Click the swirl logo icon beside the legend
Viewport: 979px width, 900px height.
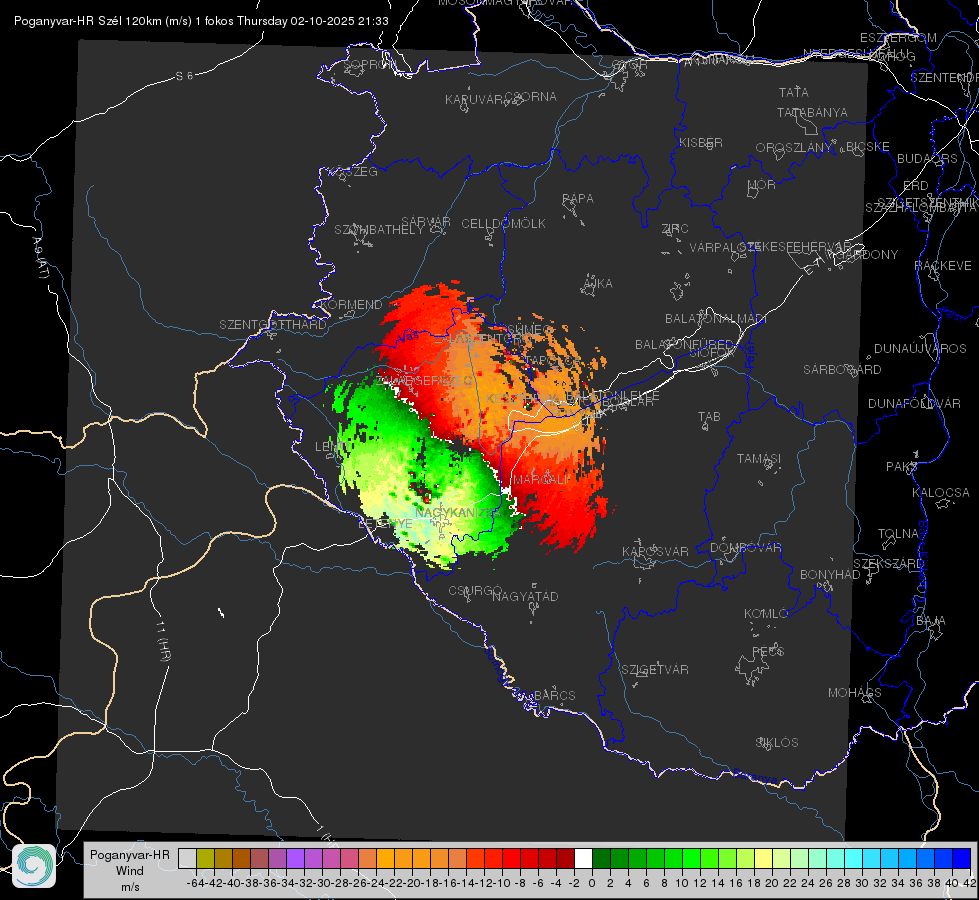(34, 866)
